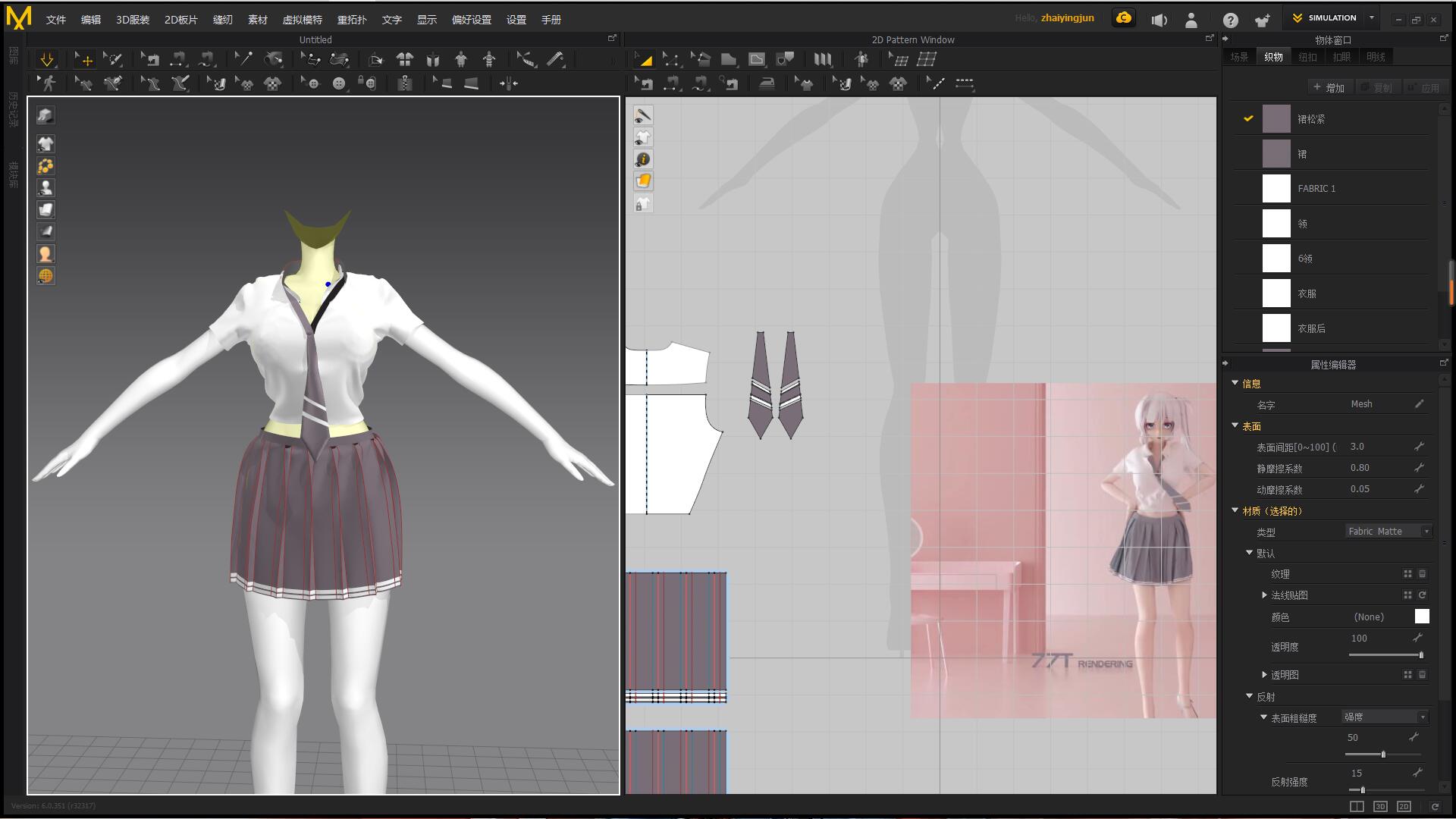Select the button tool icon
1456x819 pixels.
click(339, 83)
